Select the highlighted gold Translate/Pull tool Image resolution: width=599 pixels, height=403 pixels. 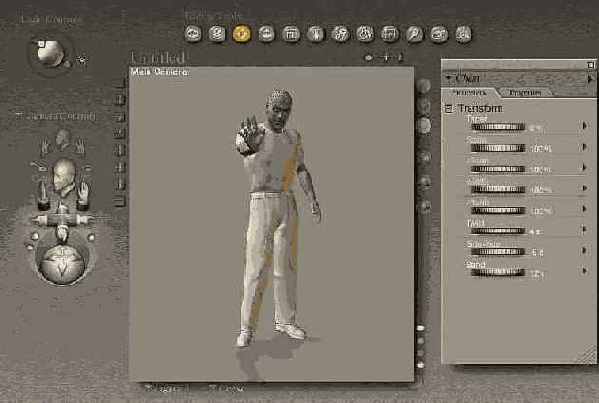pos(241,34)
